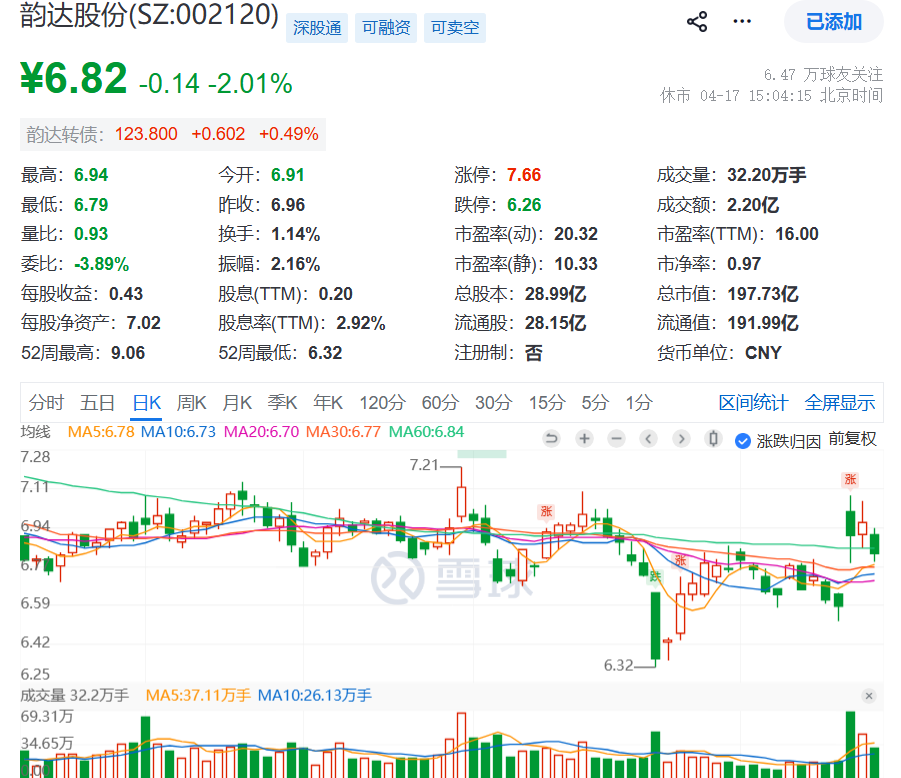Click the 成交量 value 32.20万手 in stats
Viewport: 901px width, 778px height.
tap(767, 175)
